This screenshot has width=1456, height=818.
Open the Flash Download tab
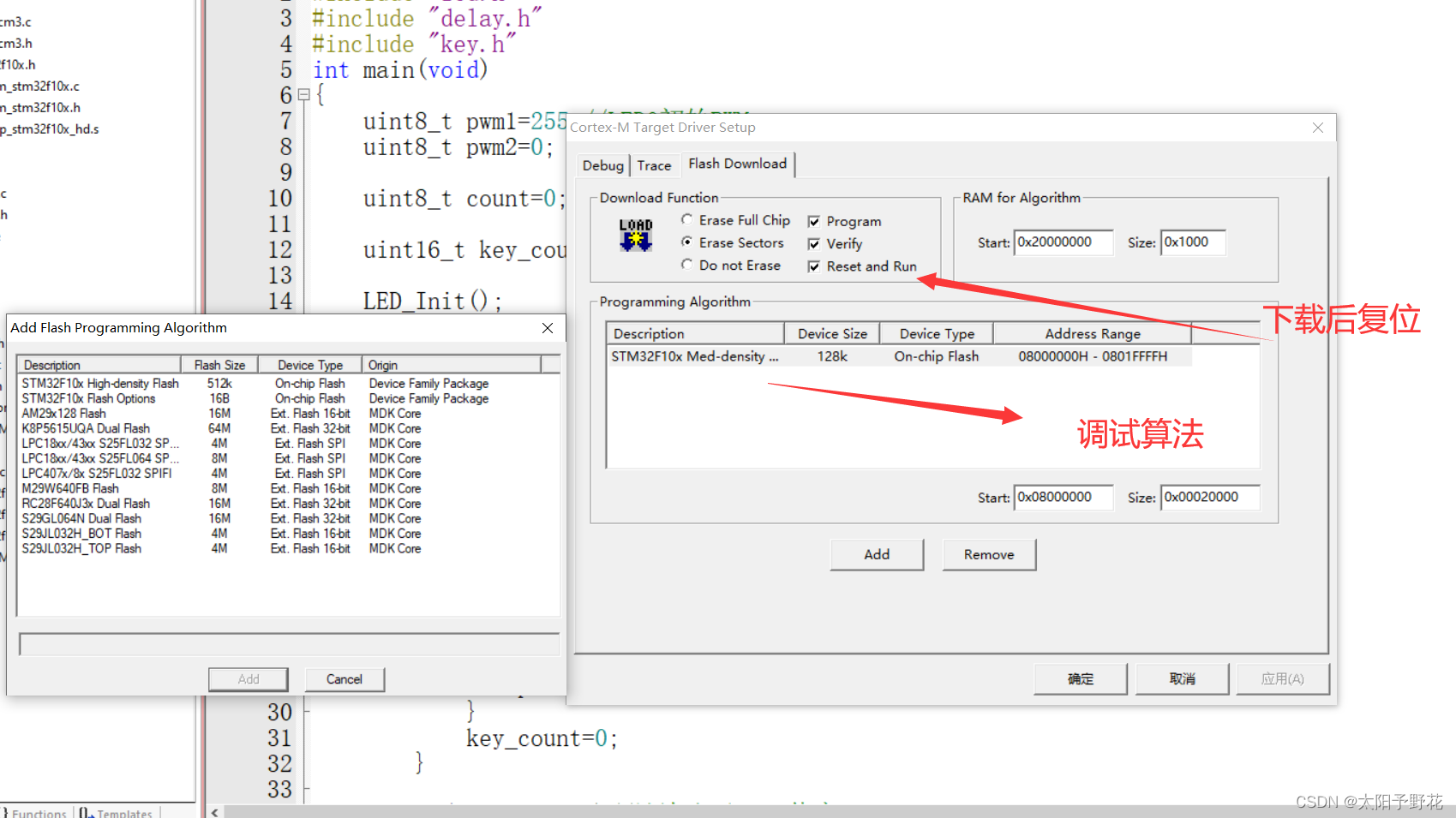click(x=738, y=164)
